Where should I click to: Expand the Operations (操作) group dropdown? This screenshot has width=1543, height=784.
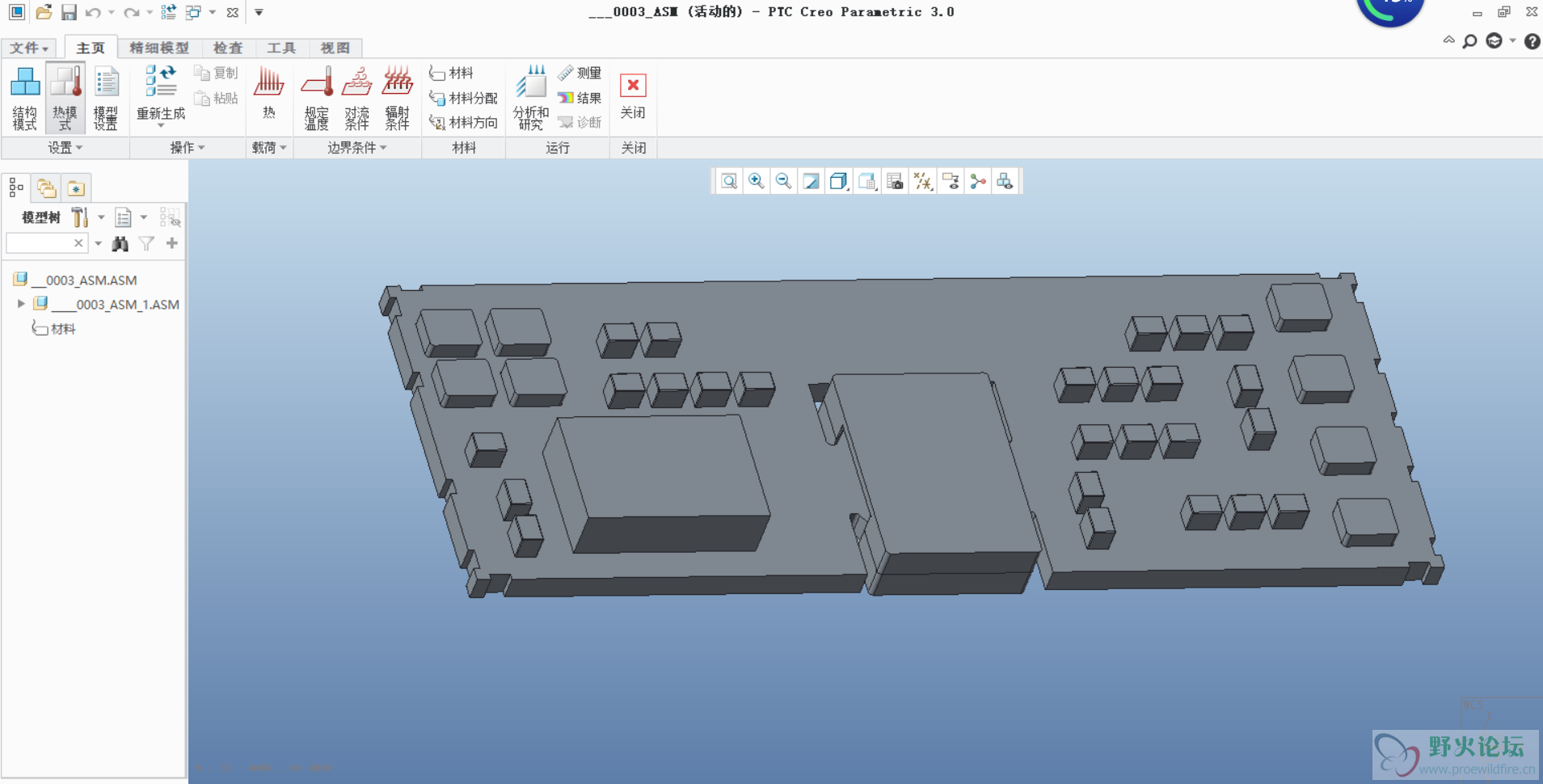[x=188, y=148]
